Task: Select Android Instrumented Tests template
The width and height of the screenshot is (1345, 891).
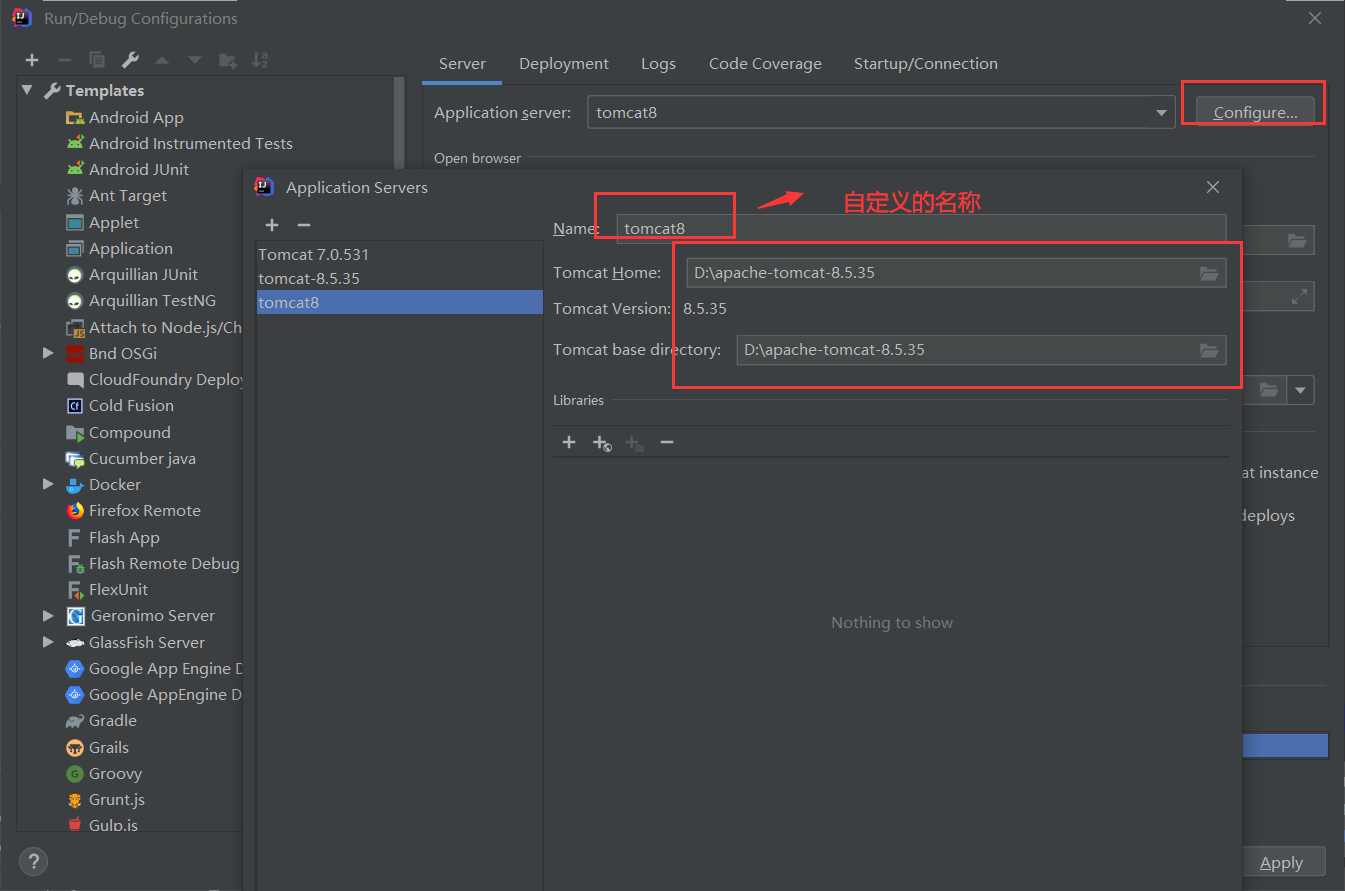Action: tap(191, 143)
